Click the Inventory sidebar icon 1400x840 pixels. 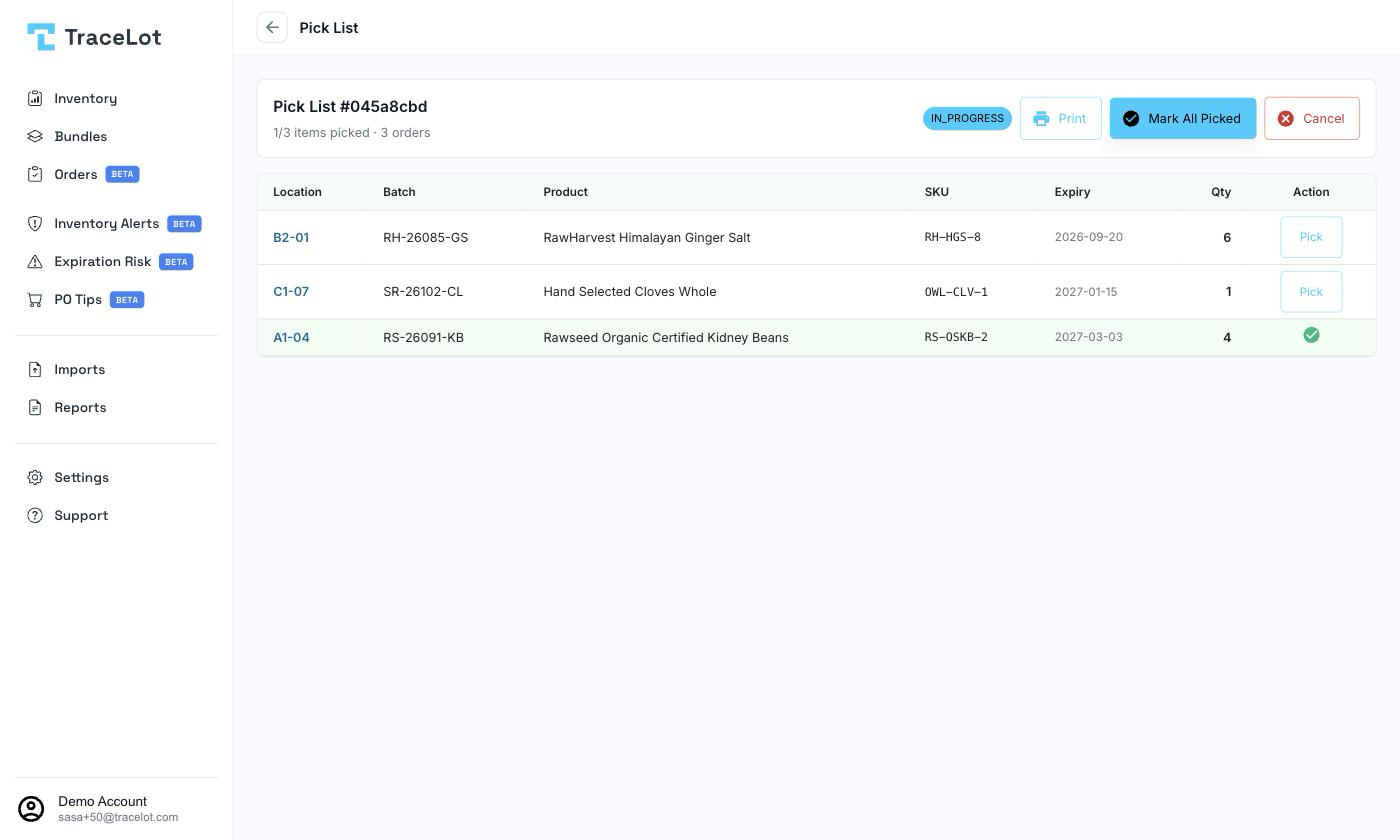pyautogui.click(x=35, y=98)
